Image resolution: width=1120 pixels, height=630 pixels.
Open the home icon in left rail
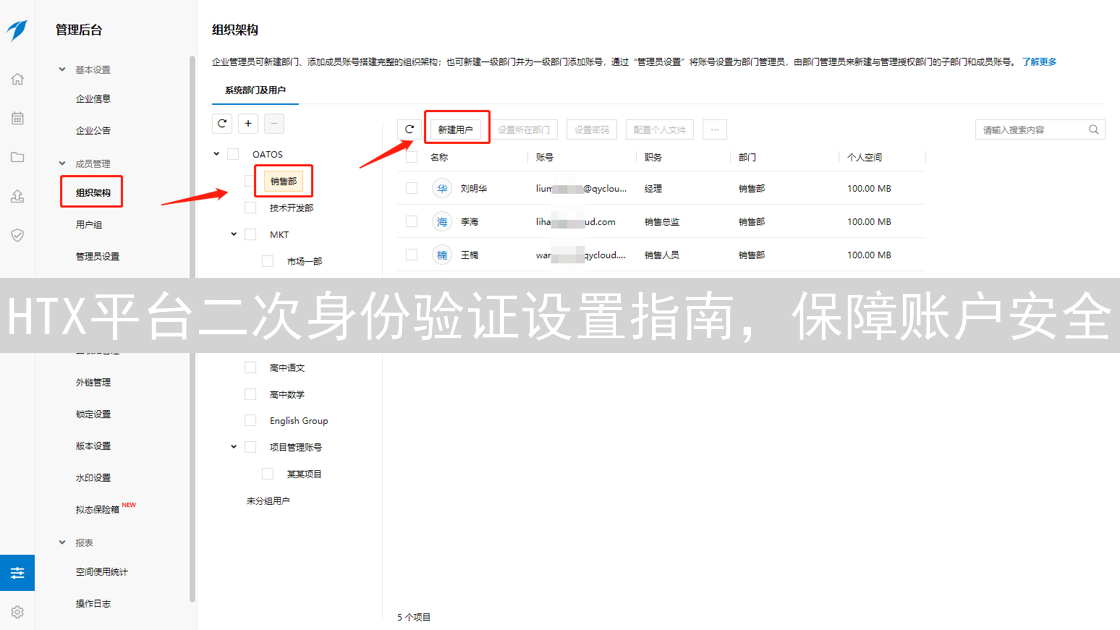(x=17, y=79)
